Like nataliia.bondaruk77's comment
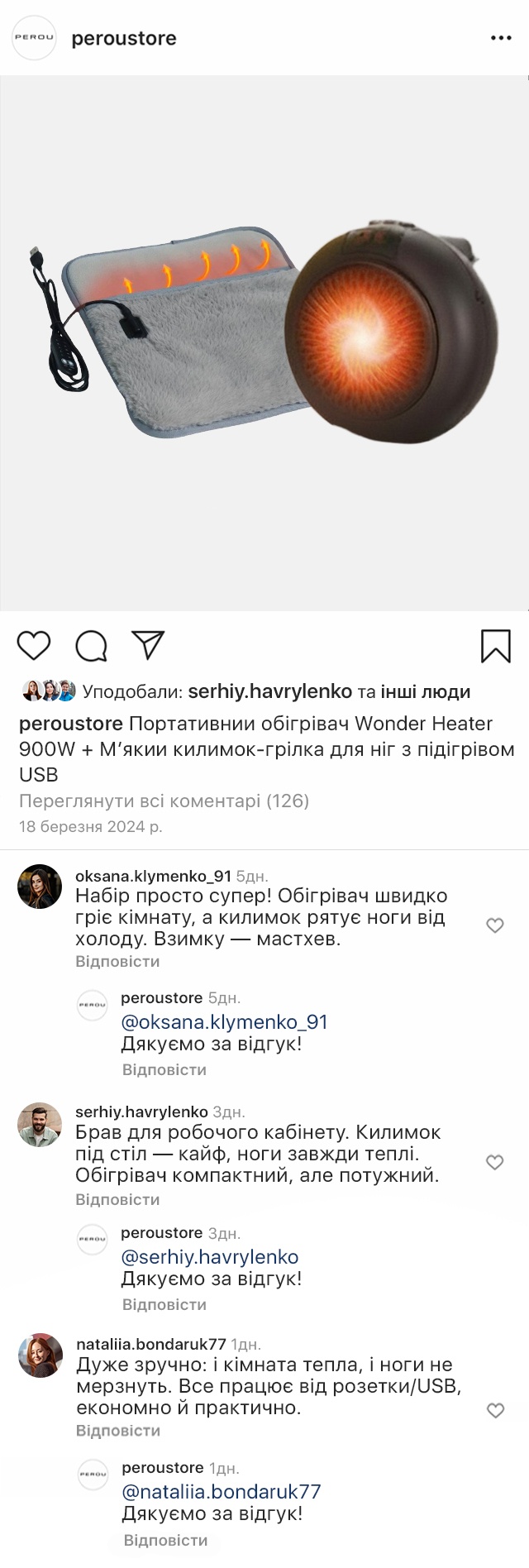Image resolution: width=529 pixels, height=1568 pixels. pos(495,1411)
